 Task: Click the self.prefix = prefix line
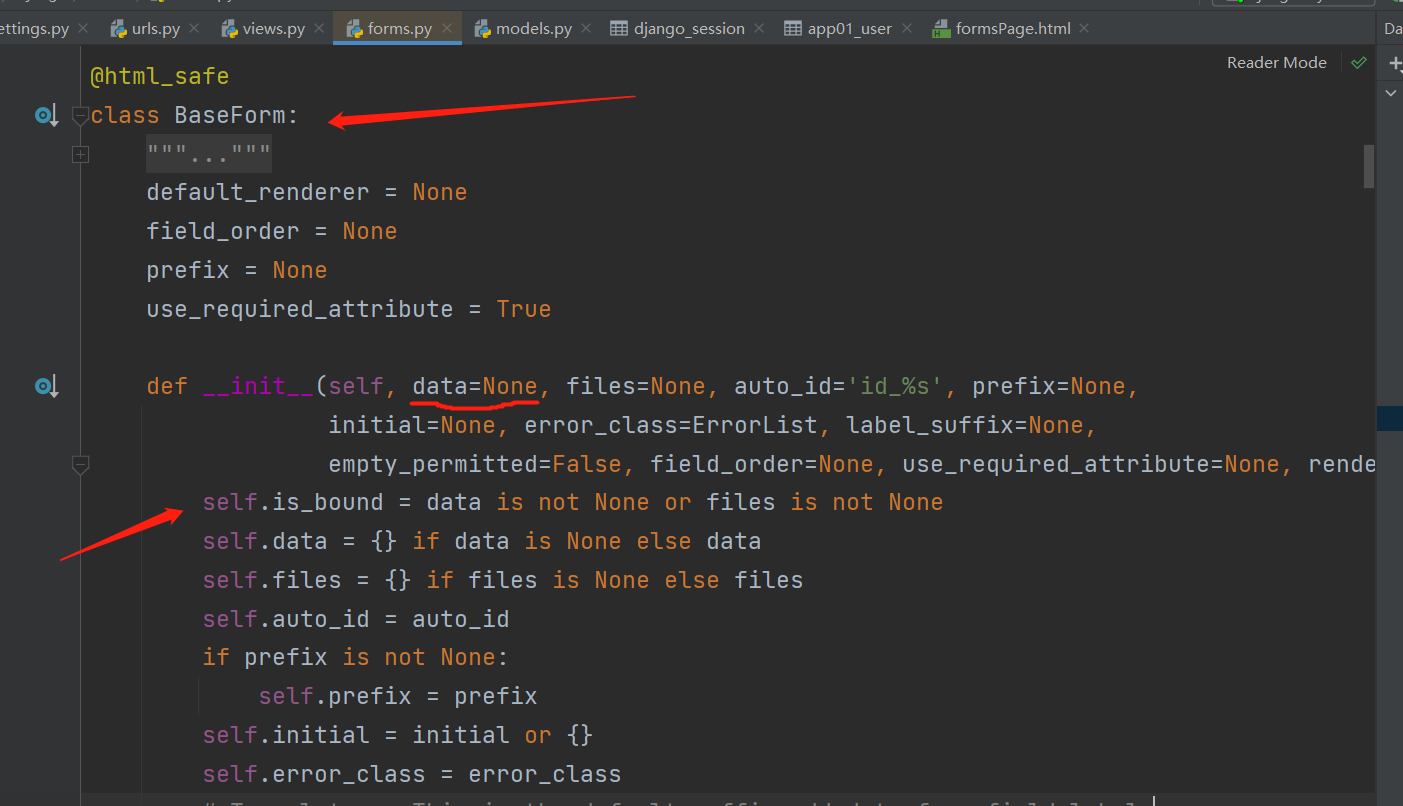click(x=398, y=696)
